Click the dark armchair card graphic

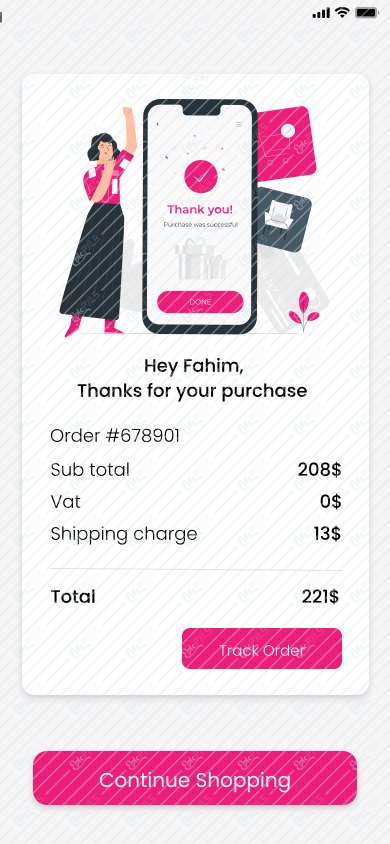pos(283,219)
